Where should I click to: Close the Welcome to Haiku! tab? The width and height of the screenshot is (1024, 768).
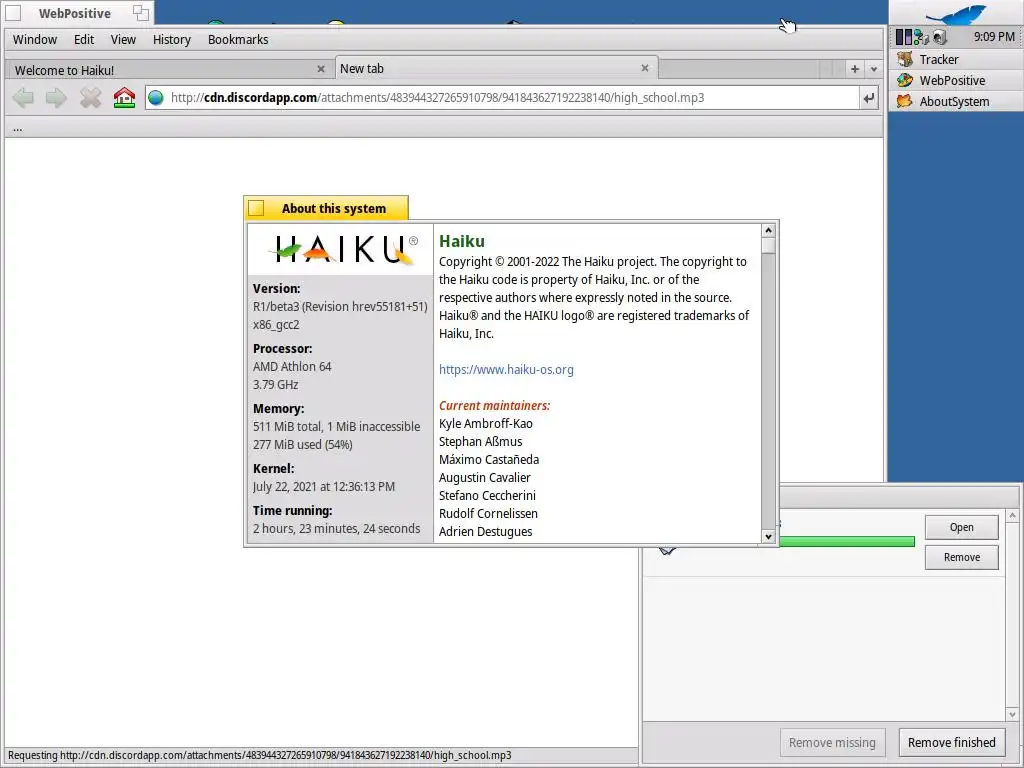tap(321, 69)
